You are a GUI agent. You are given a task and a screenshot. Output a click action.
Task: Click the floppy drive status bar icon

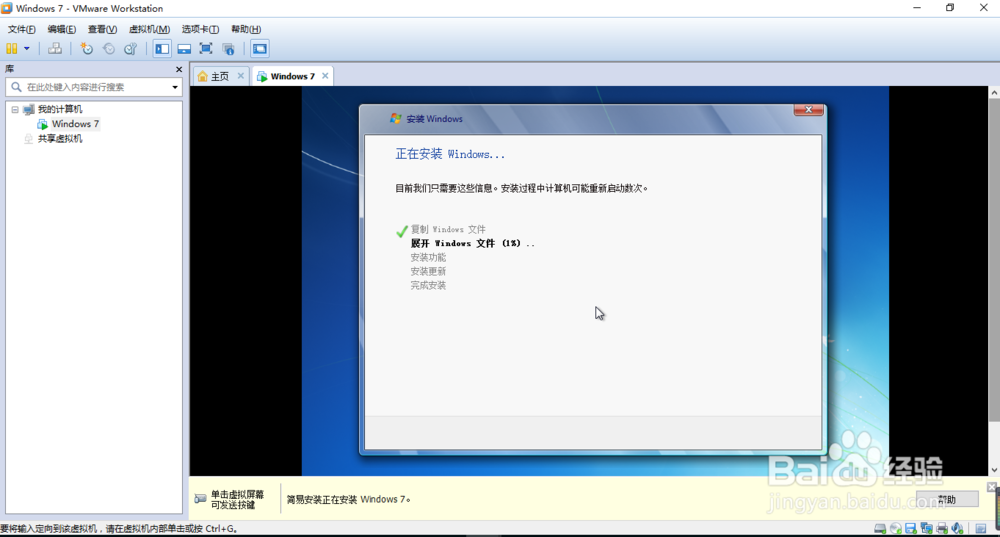point(911,528)
